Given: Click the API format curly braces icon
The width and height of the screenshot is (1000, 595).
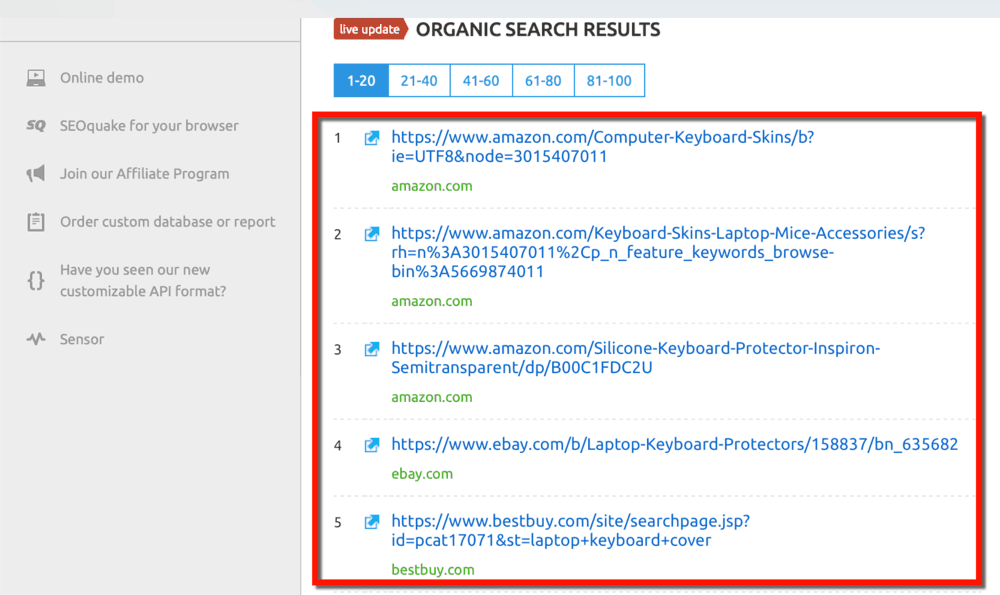Looking at the screenshot, I should (x=36, y=280).
